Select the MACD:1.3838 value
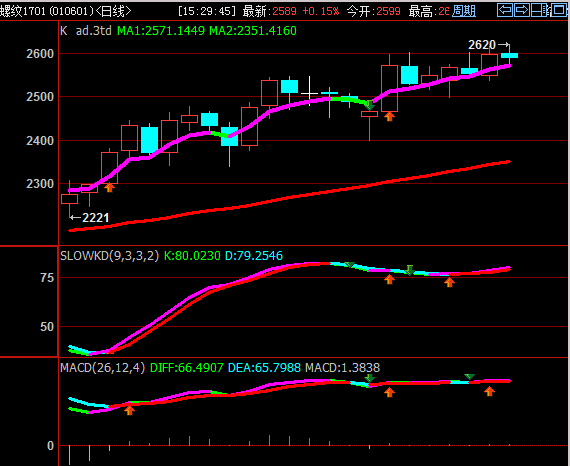Viewport: 570px width, 466px height. pyautogui.click(x=342, y=367)
